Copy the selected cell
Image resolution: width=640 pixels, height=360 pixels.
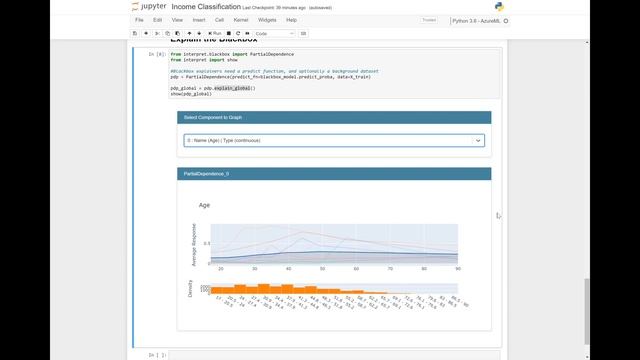tap(167, 33)
